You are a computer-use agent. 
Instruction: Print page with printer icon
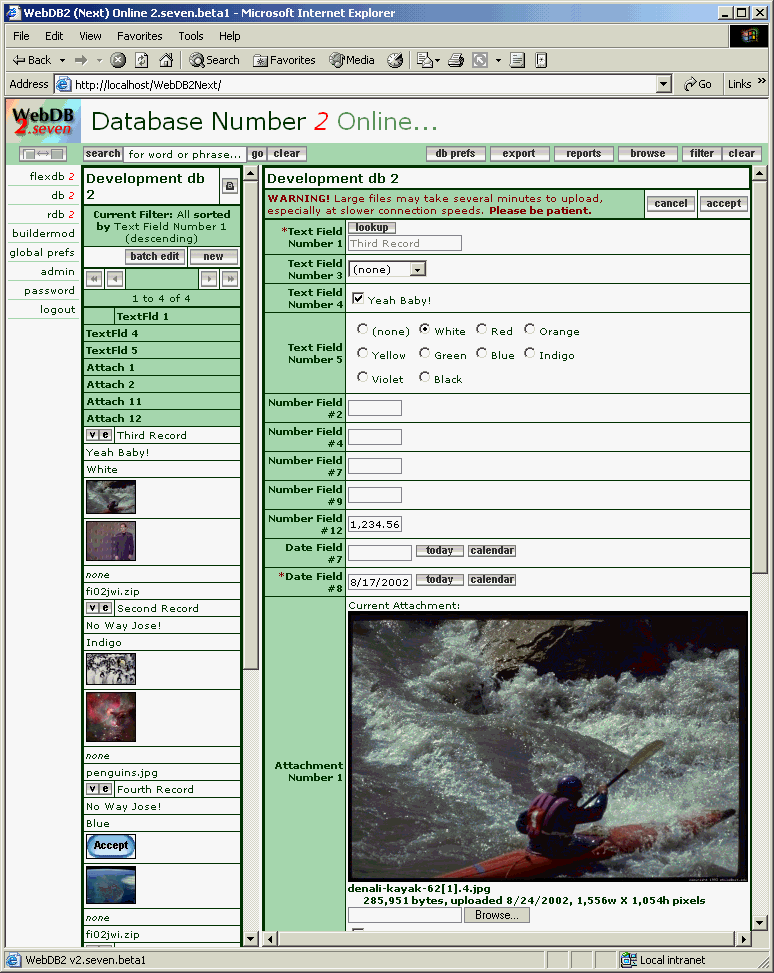point(456,60)
